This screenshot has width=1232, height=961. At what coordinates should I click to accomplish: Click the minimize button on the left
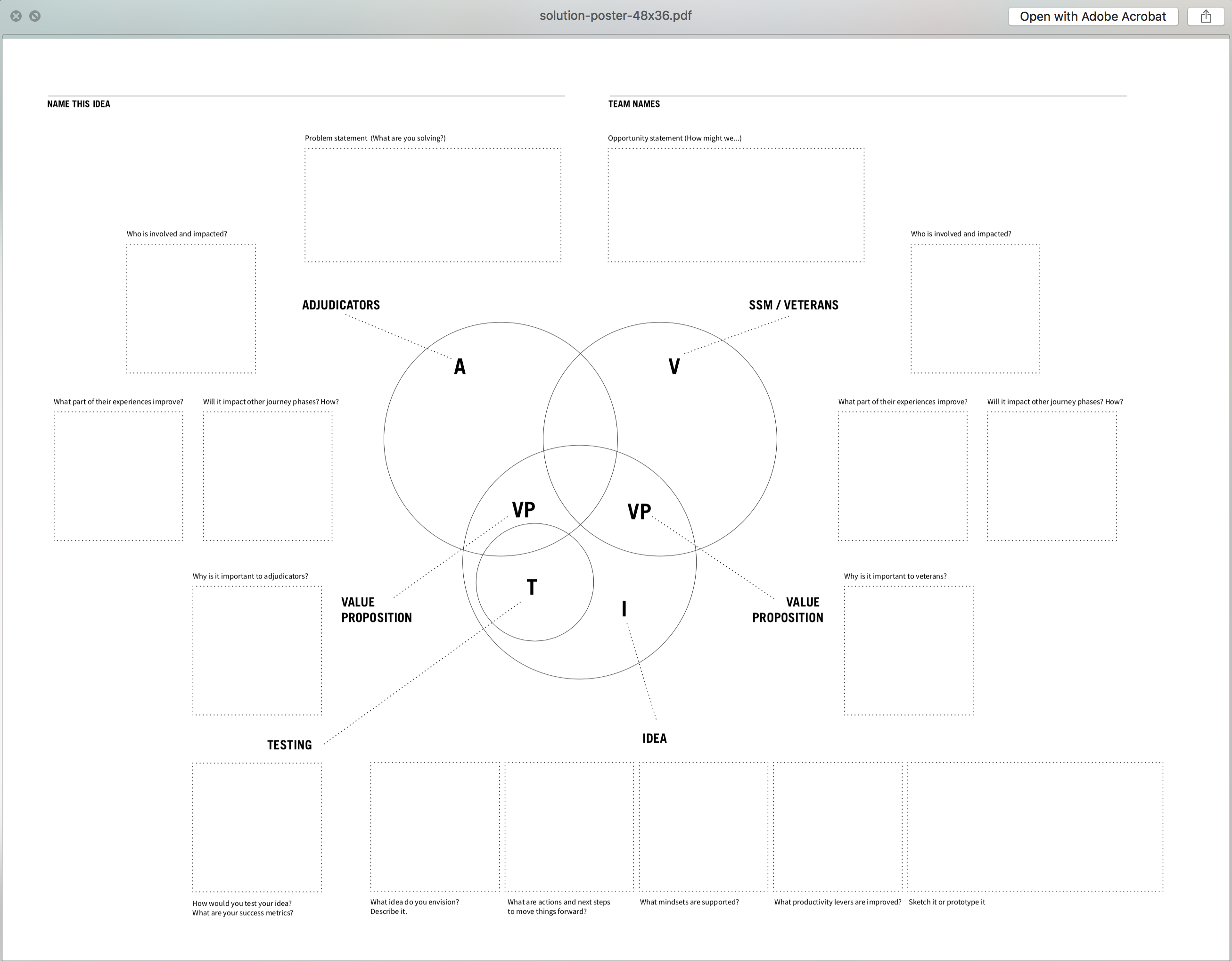pos(35,15)
